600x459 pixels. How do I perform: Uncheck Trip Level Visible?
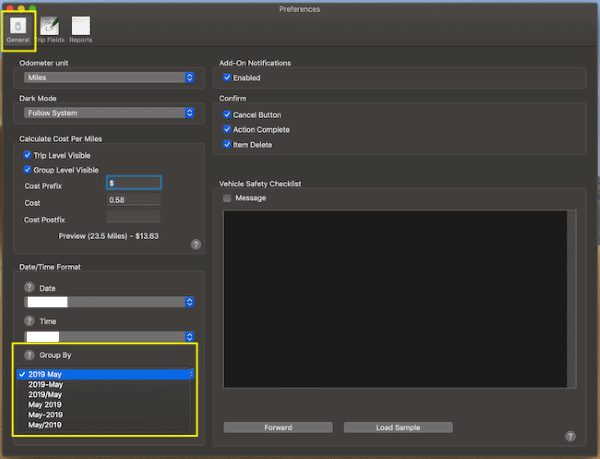pyautogui.click(x=28, y=155)
